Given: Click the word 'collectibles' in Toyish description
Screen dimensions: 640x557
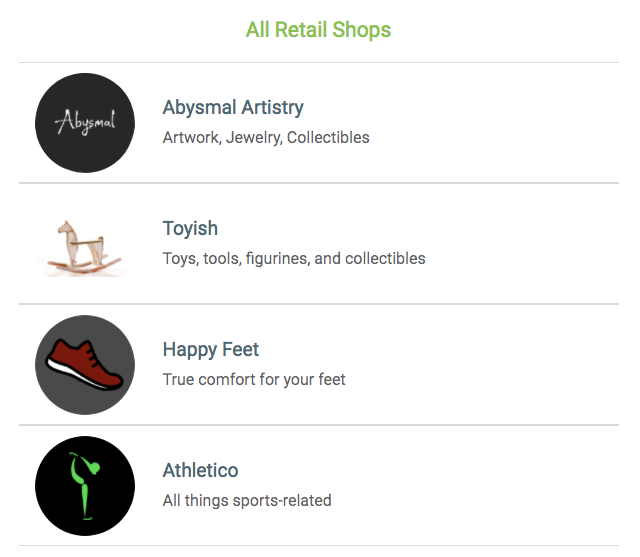Looking at the screenshot, I should coord(385,259).
